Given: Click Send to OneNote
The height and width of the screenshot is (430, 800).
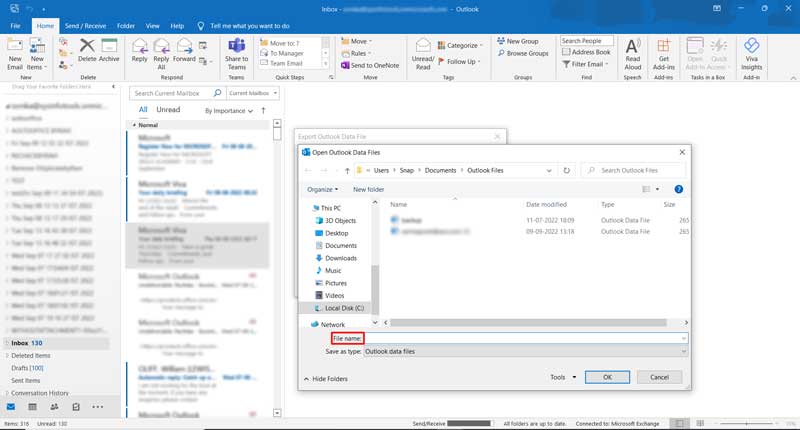Looking at the screenshot, I should pos(370,65).
